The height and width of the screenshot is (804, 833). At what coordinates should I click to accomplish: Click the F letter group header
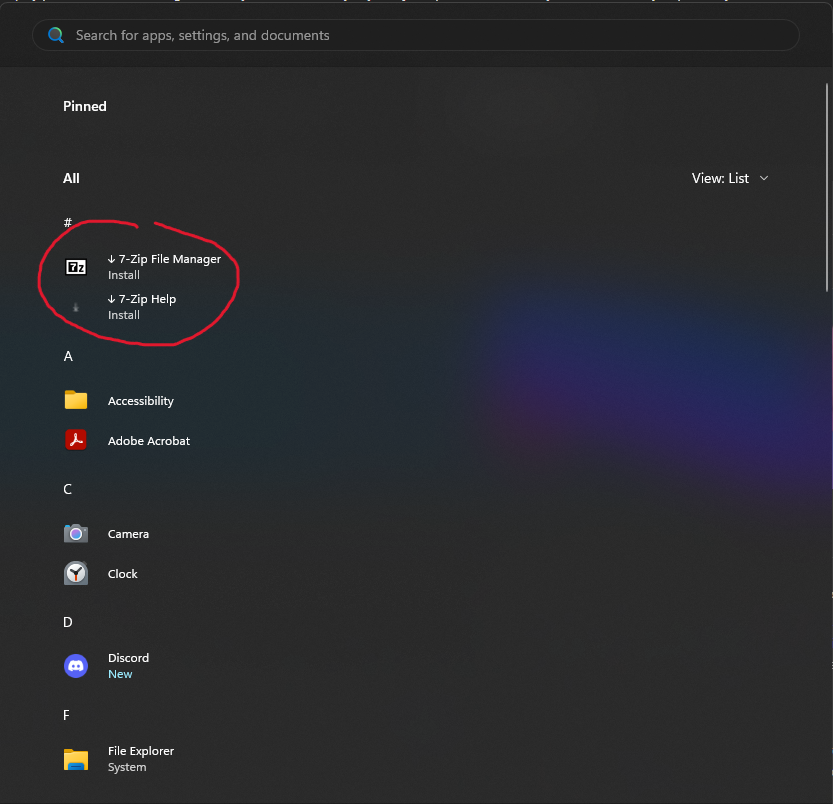[66, 715]
